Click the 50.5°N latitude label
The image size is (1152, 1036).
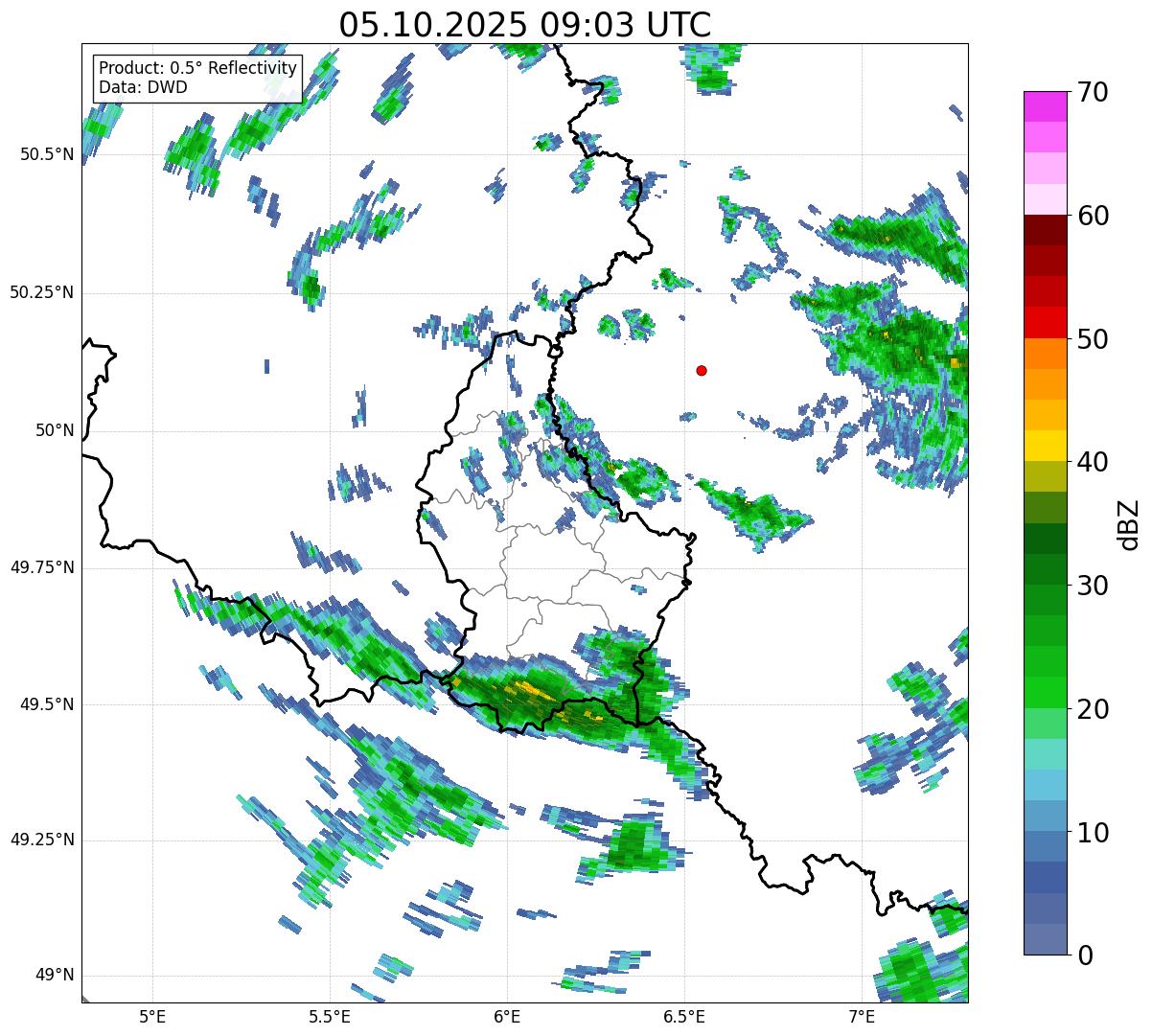click(x=47, y=154)
